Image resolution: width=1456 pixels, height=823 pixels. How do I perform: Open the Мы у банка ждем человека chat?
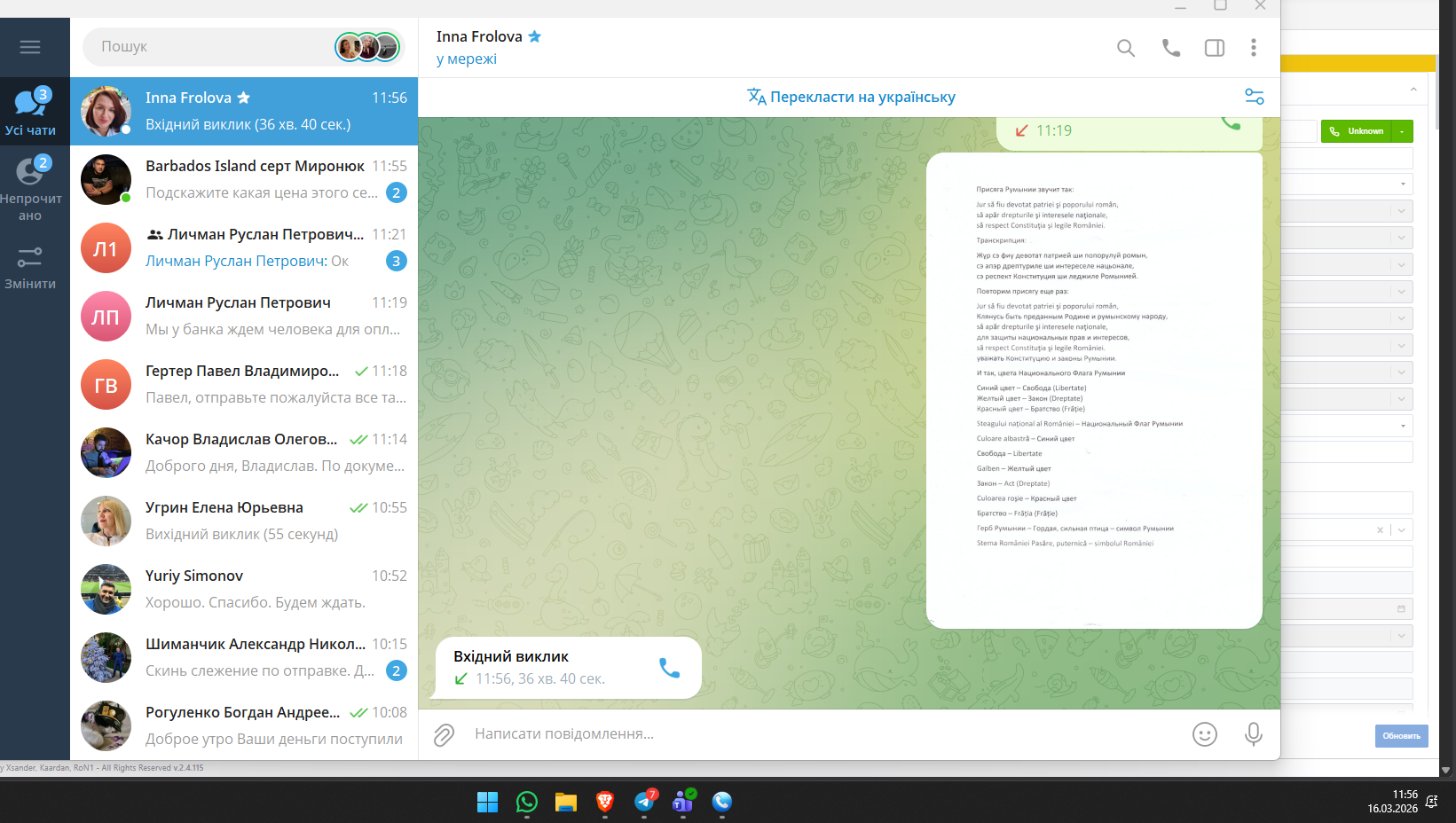[244, 316]
